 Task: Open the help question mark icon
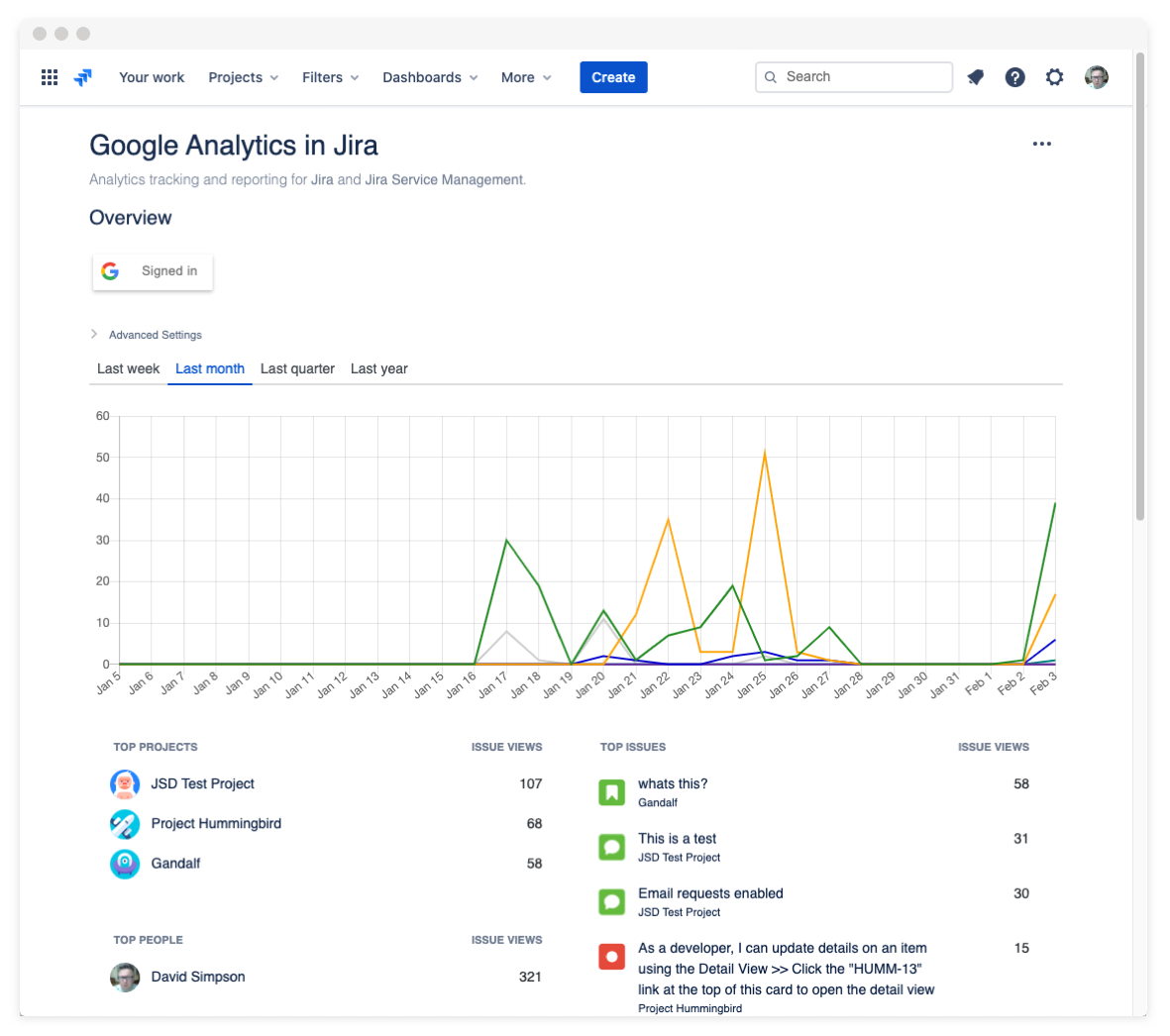coord(1014,77)
